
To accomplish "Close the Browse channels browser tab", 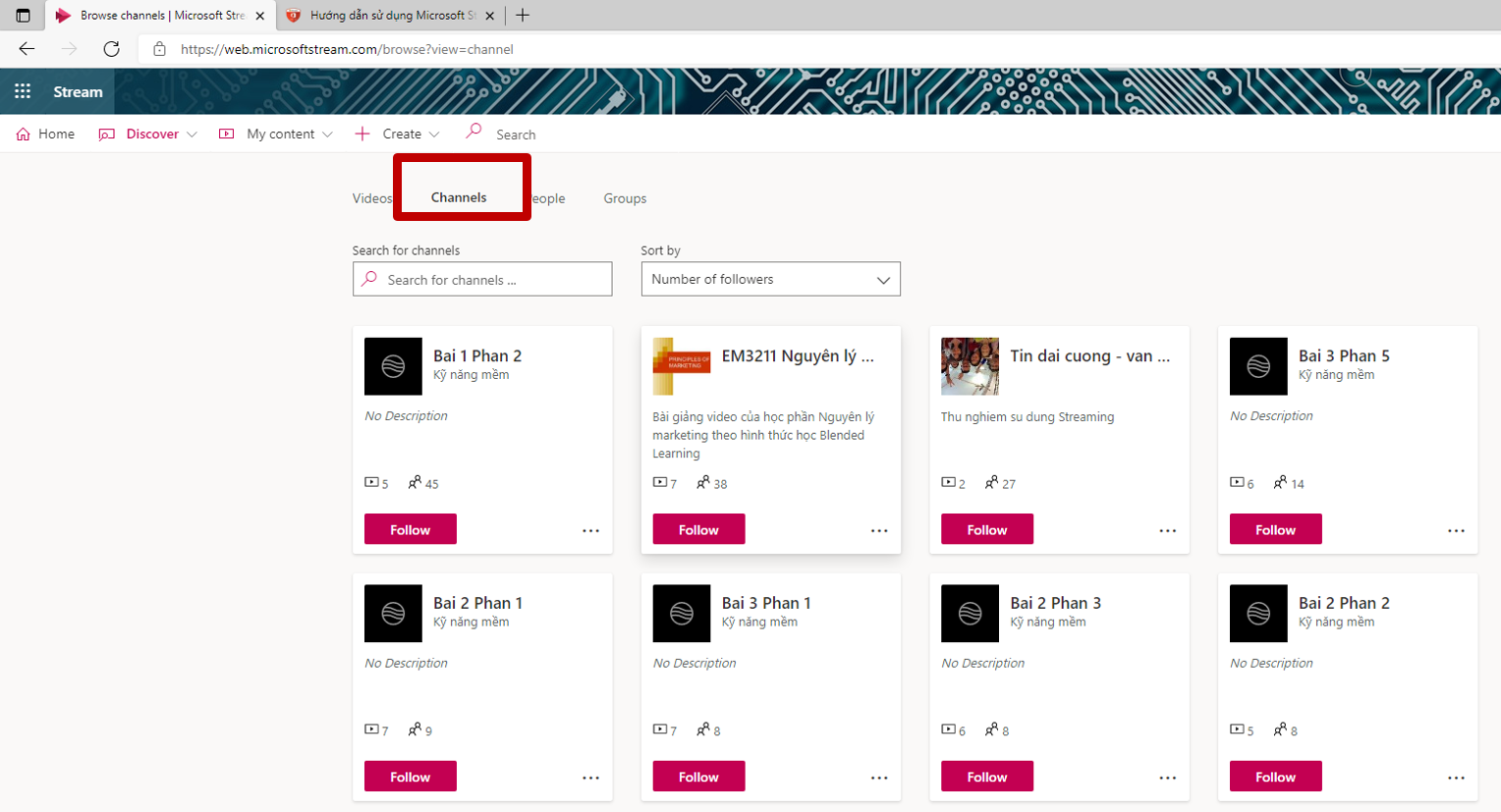I will pyautogui.click(x=259, y=16).
